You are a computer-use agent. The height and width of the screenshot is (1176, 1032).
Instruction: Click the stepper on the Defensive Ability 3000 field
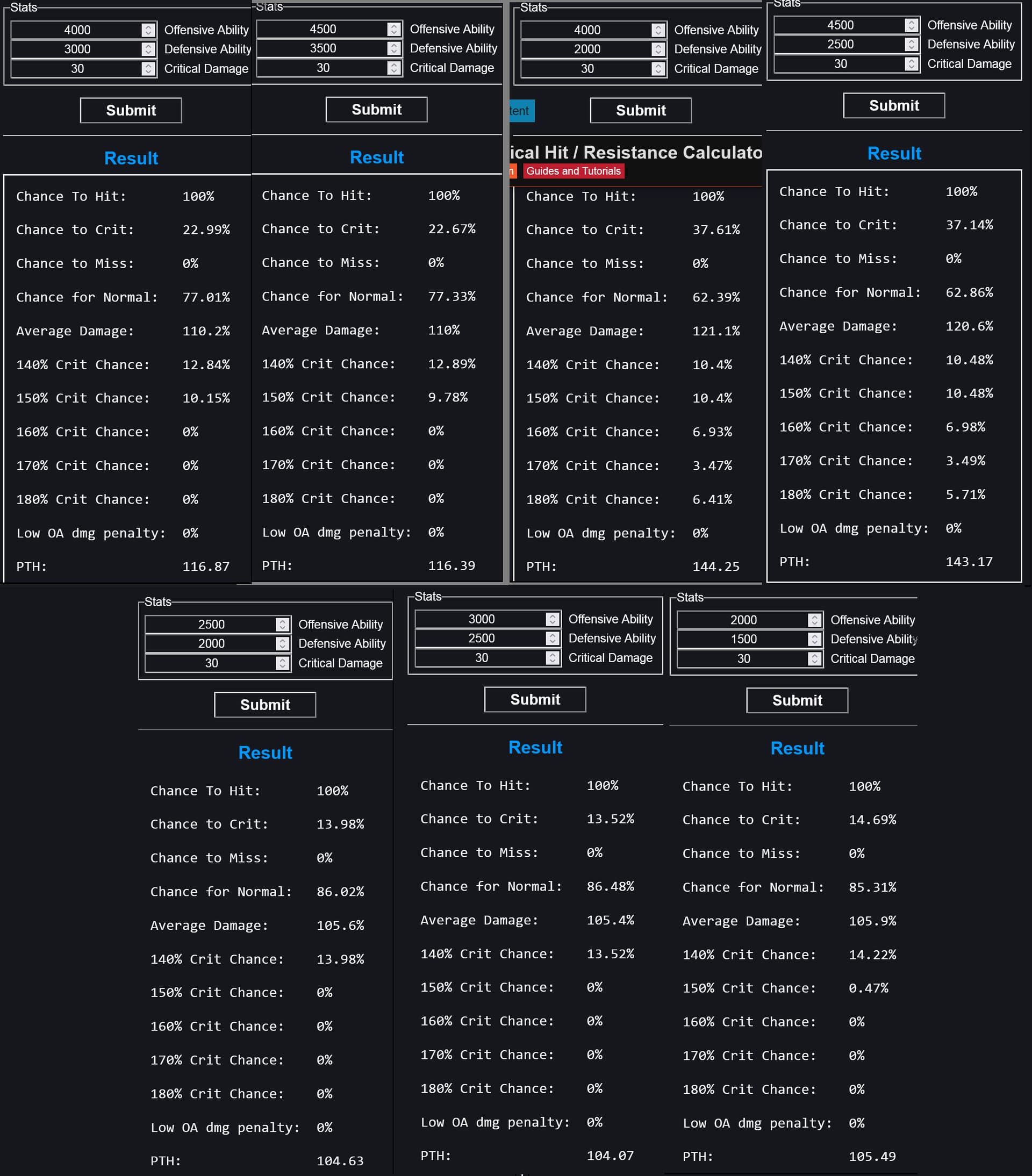click(x=148, y=49)
